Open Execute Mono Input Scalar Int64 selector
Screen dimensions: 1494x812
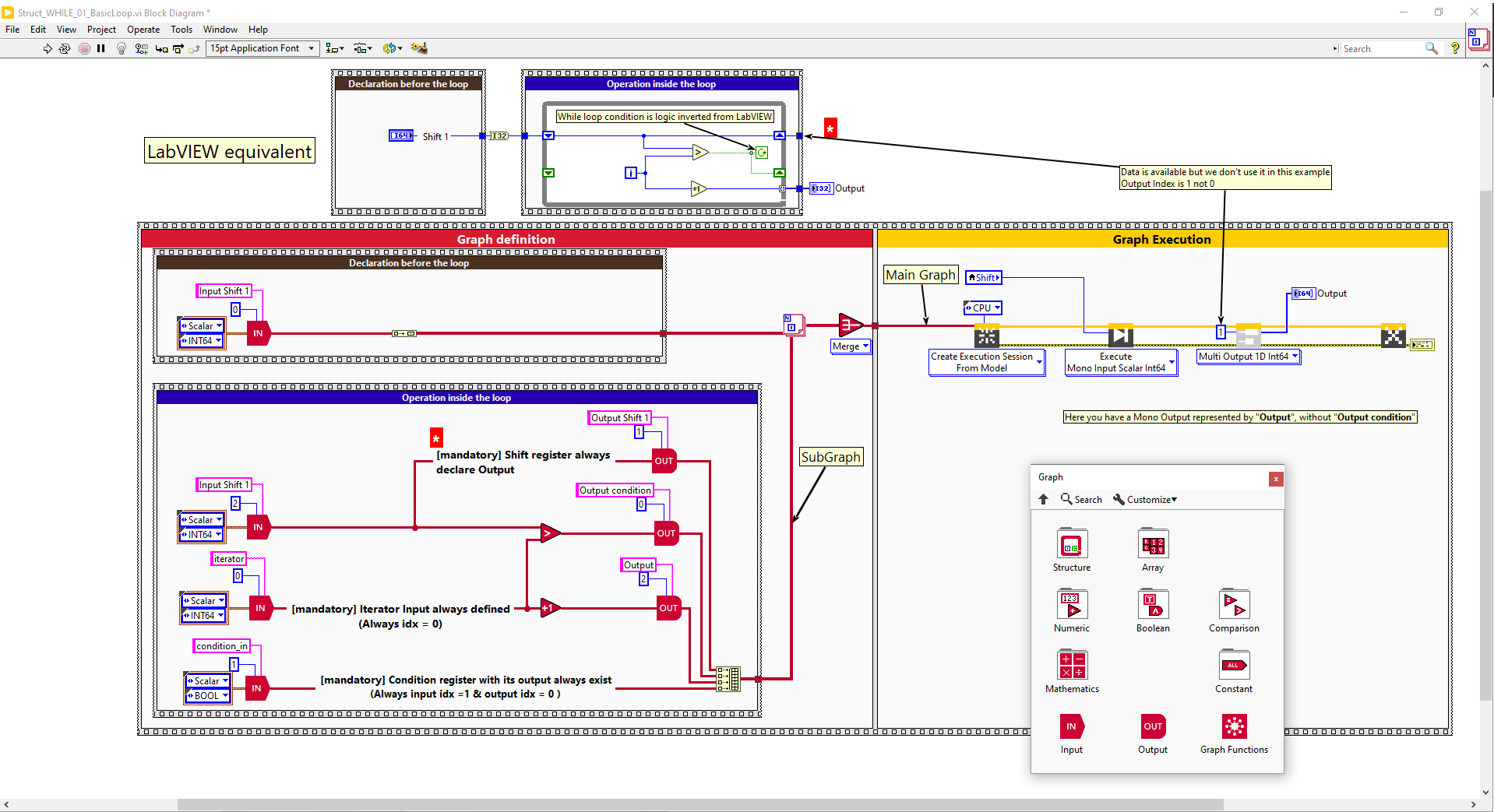point(1121,362)
